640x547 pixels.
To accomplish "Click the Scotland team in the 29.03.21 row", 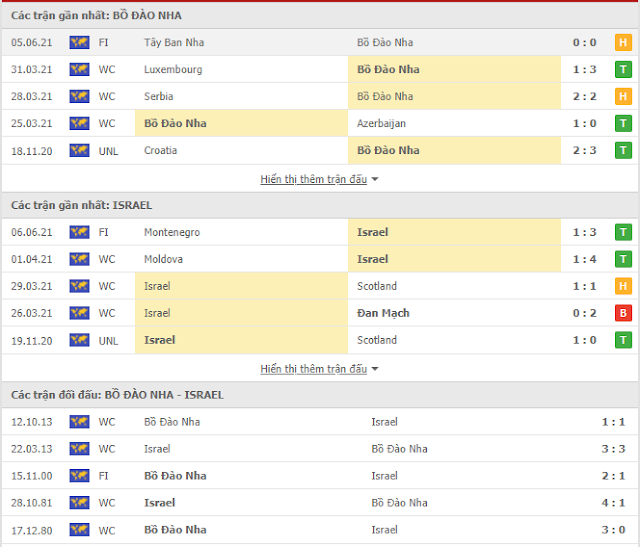I will [x=377, y=286].
